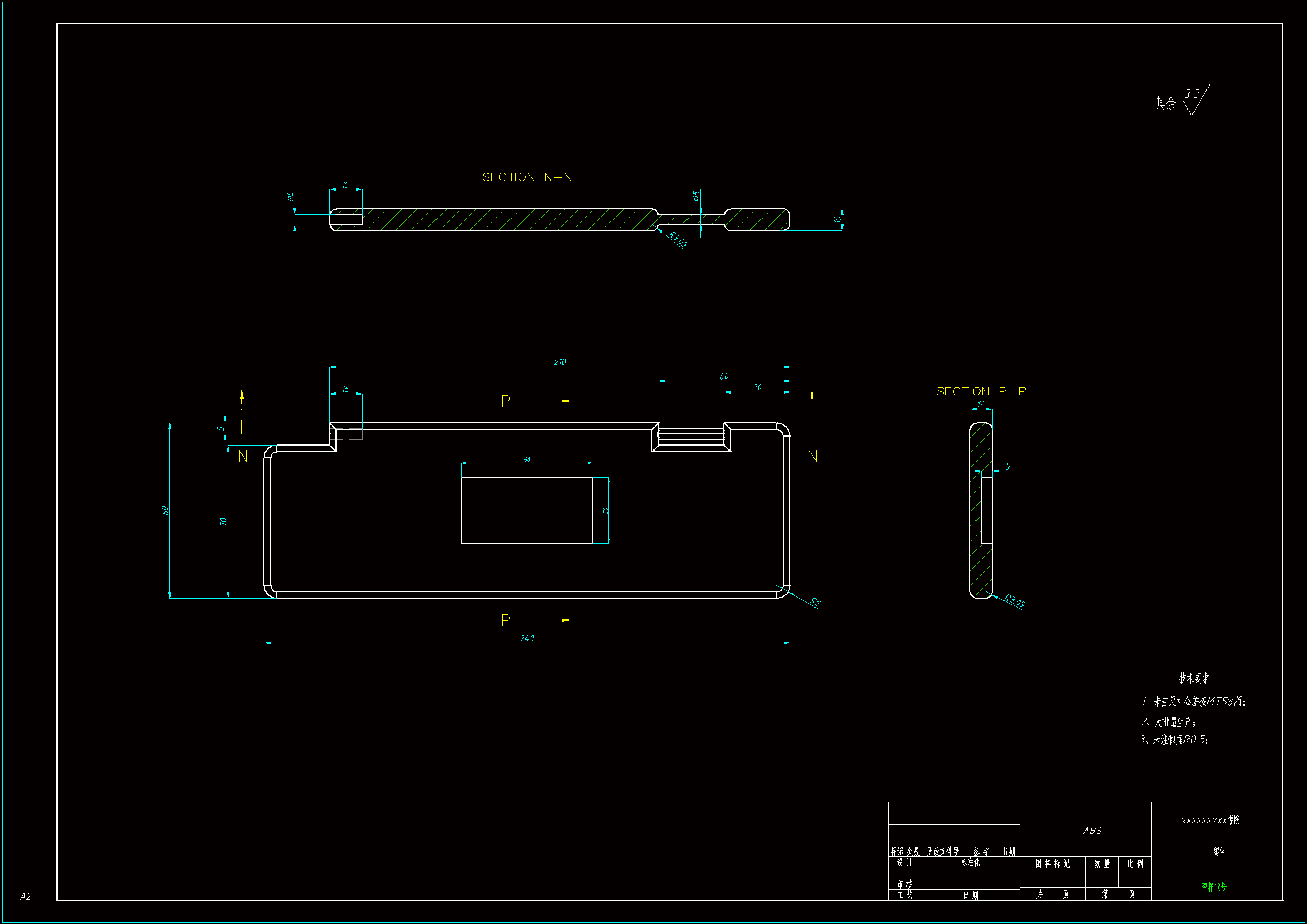Select the 240 overall width dimension
The width and height of the screenshot is (1307, 924).
pos(527,638)
